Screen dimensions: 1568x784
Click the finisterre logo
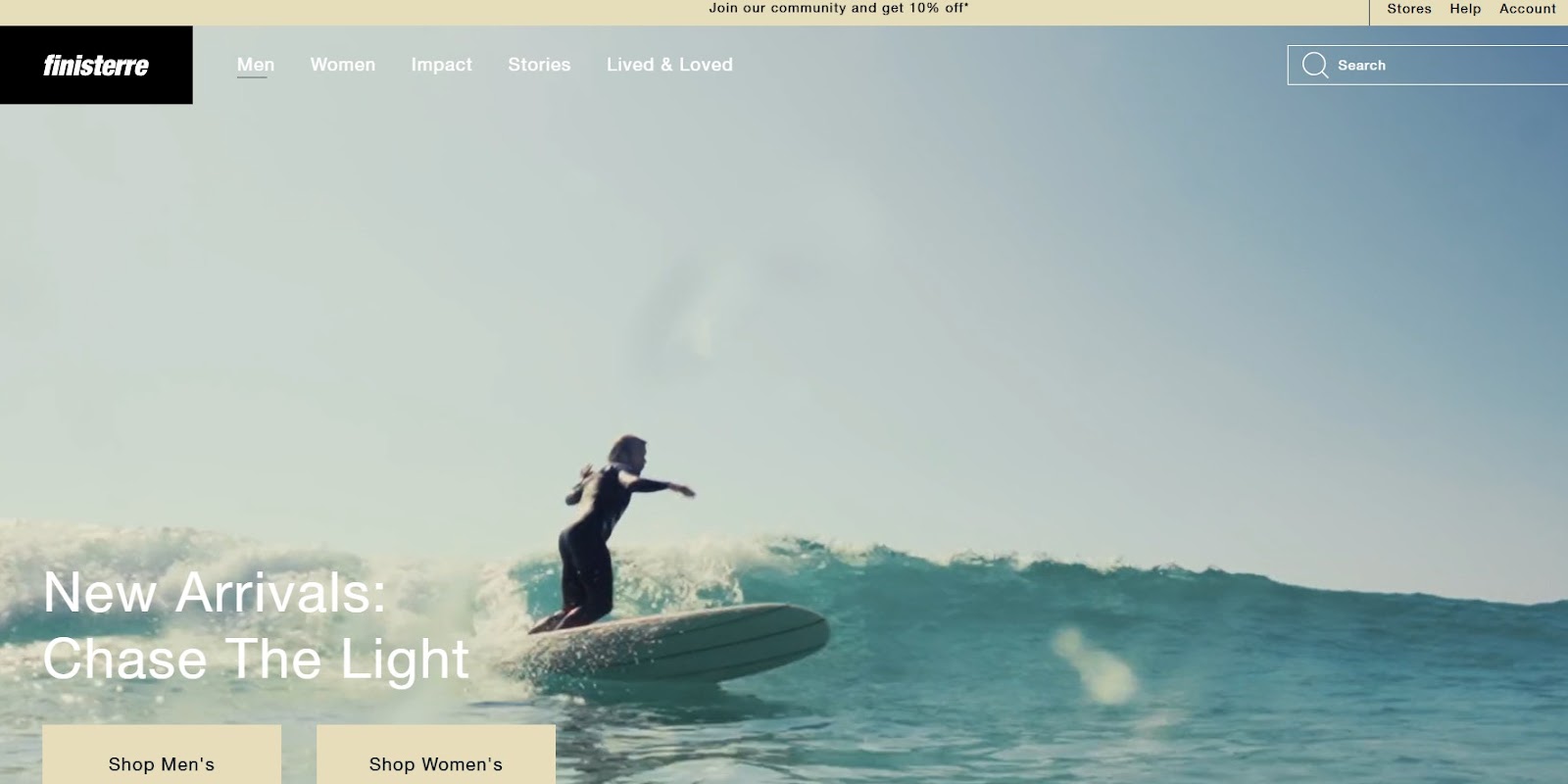pos(96,65)
